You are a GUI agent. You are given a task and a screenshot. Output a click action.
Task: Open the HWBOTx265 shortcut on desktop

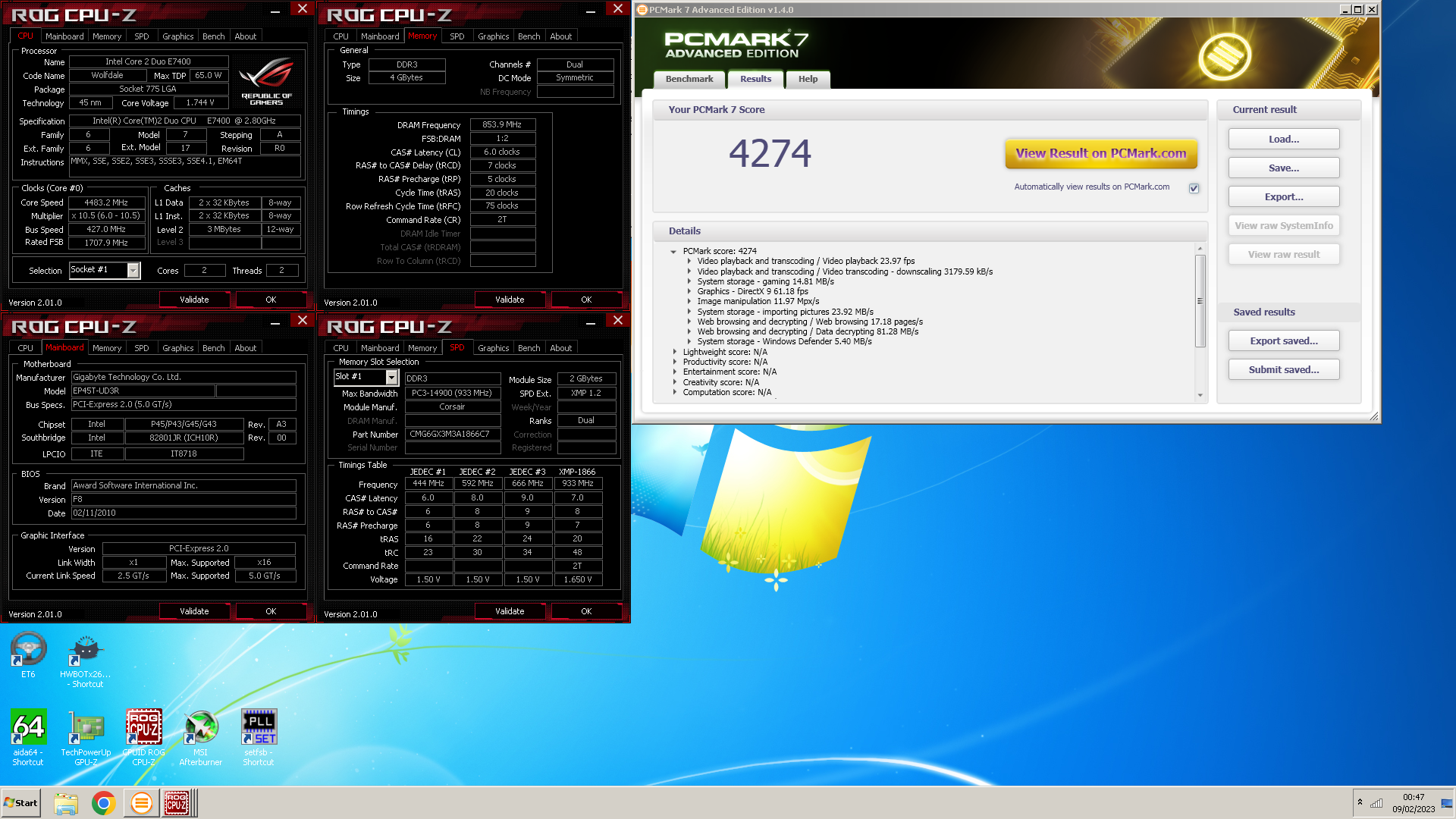pyautogui.click(x=86, y=660)
